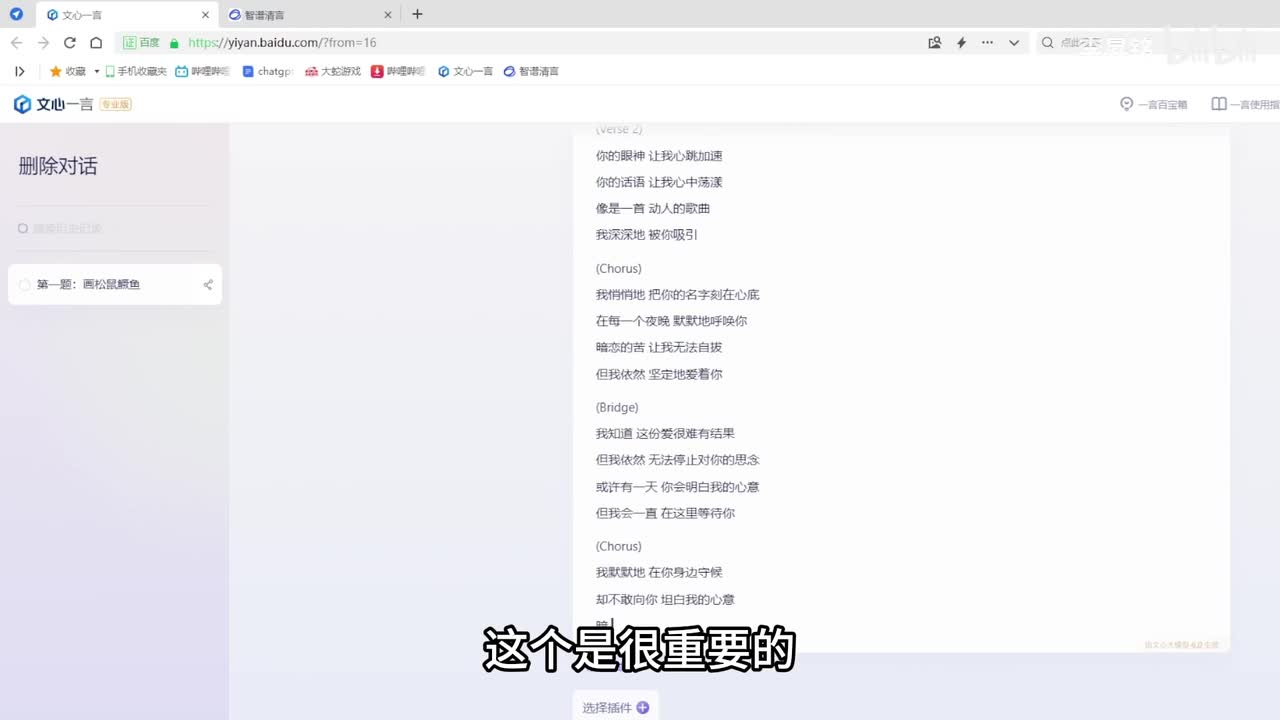Expand the 收藏 favorites dropdown arrow
The height and width of the screenshot is (720, 1280).
tap(97, 72)
